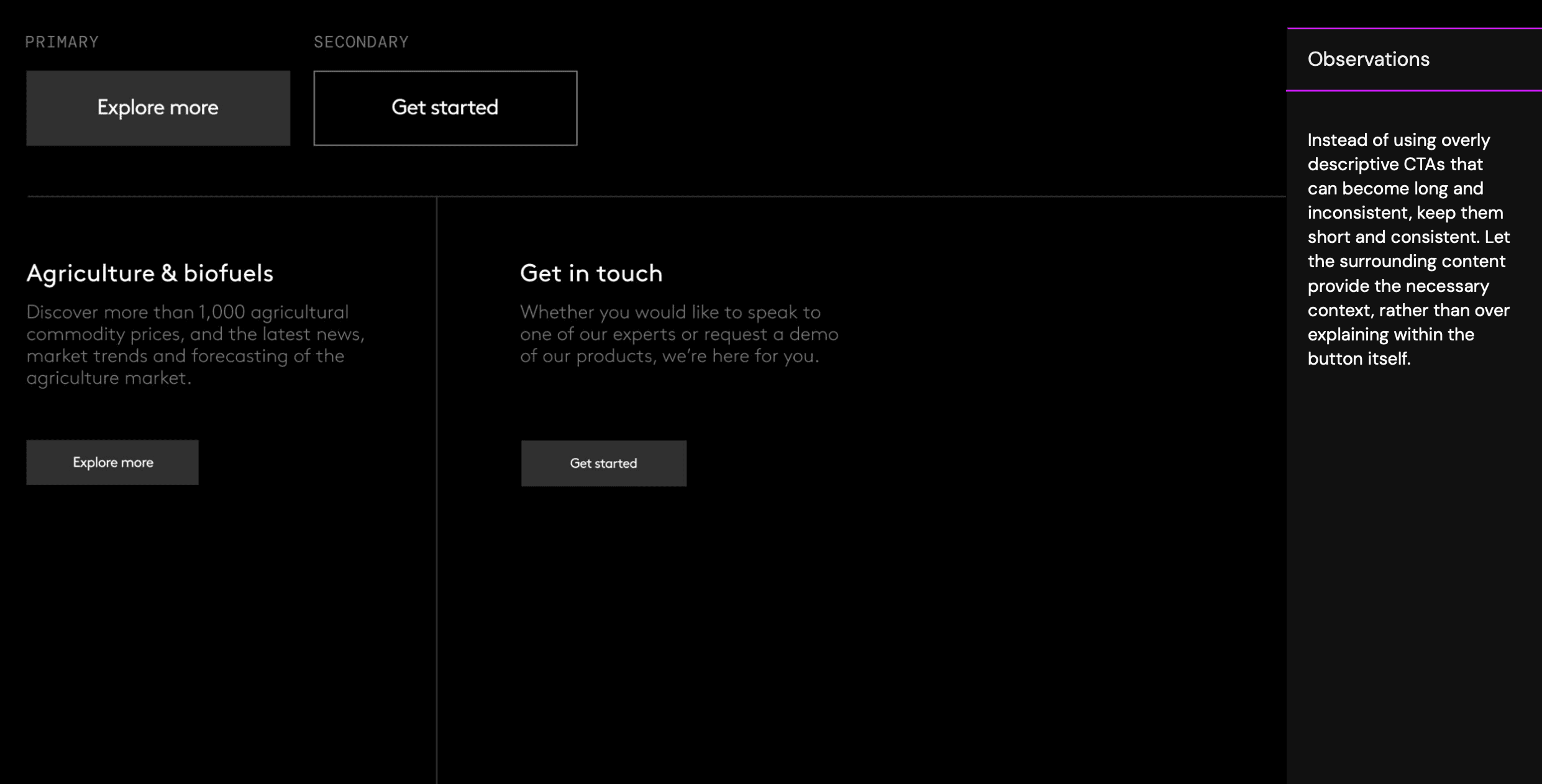
Task: Click the speak to our experts paragraph
Action: 678,334
